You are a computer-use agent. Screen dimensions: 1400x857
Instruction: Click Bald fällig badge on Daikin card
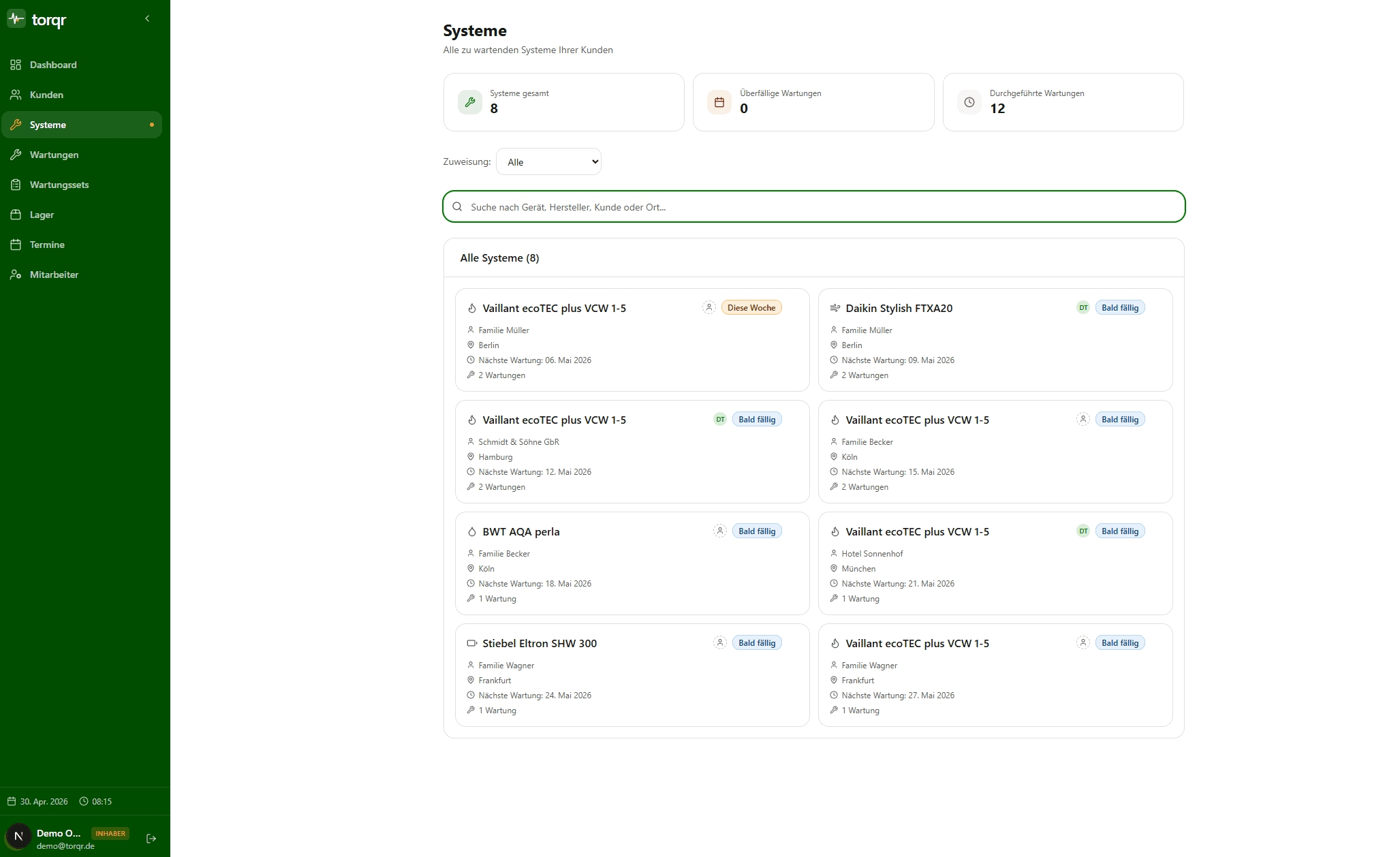click(1120, 307)
